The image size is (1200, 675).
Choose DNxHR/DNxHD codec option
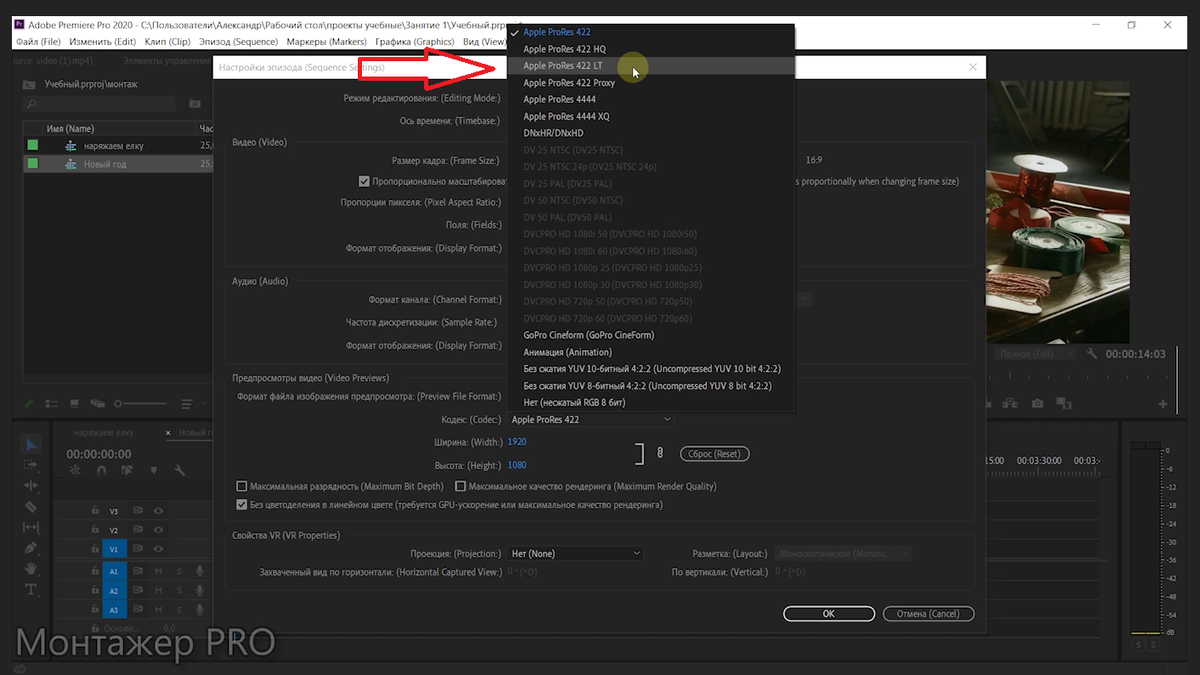pyautogui.click(x=652, y=133)
